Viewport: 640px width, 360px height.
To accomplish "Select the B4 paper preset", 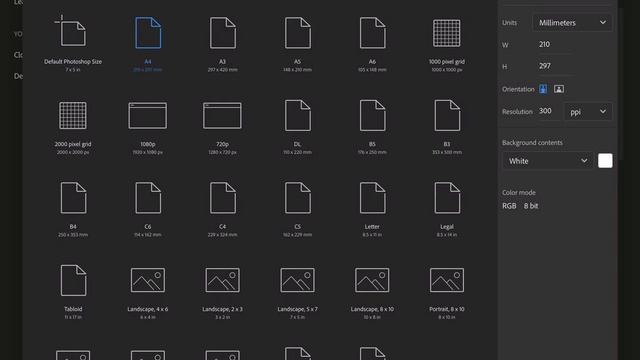I will (73, 209).
